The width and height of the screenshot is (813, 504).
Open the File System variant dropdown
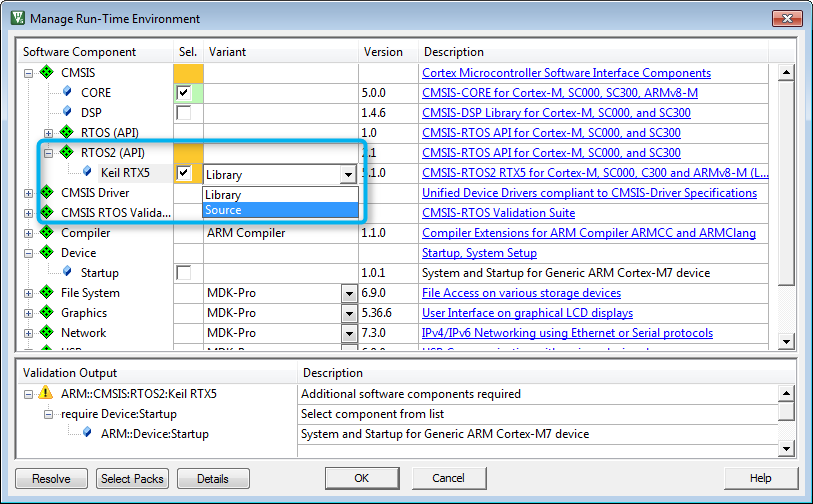pyautogui.click(x=349, y=293)
